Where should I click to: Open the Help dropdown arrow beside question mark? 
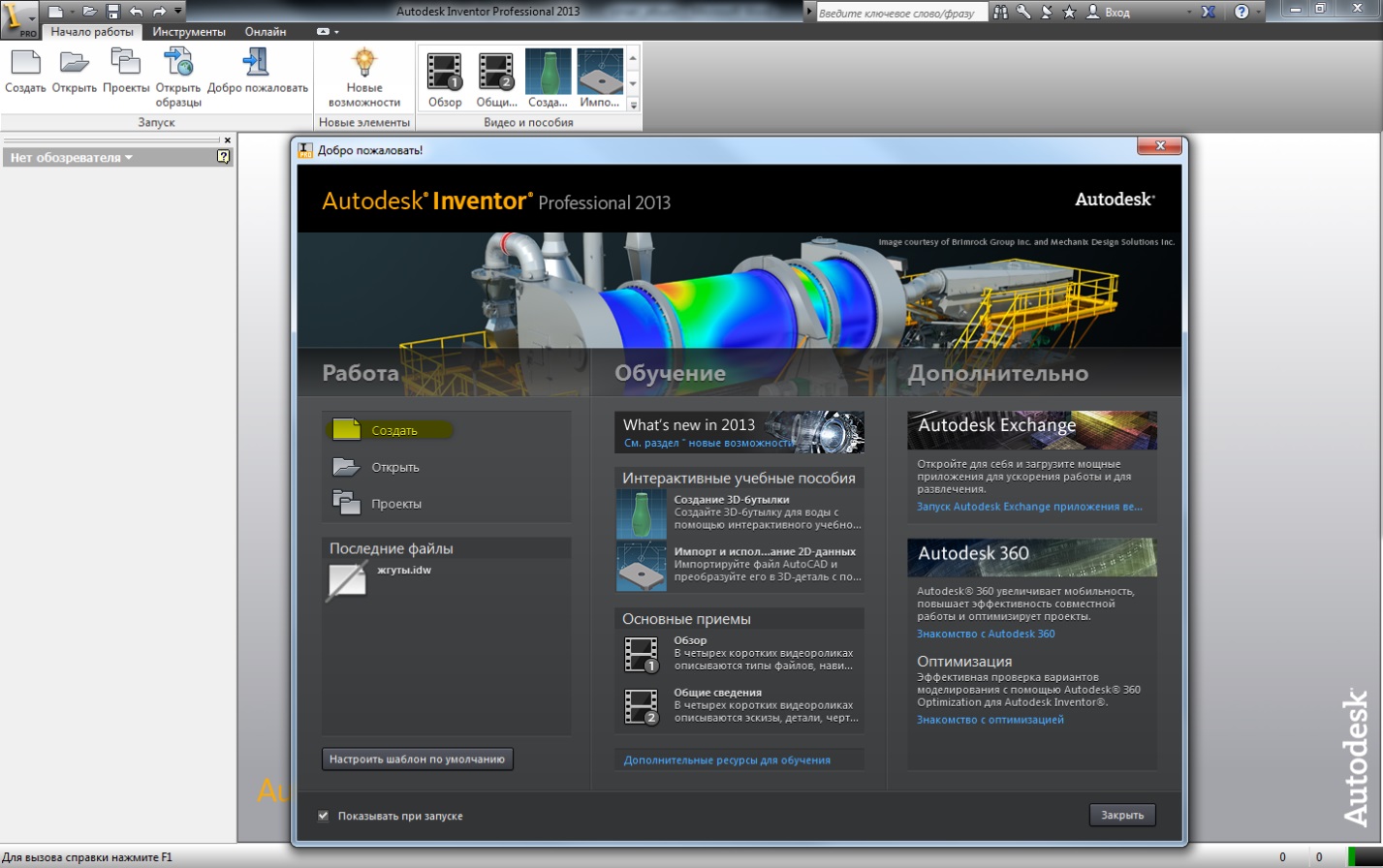point(1259,12)
